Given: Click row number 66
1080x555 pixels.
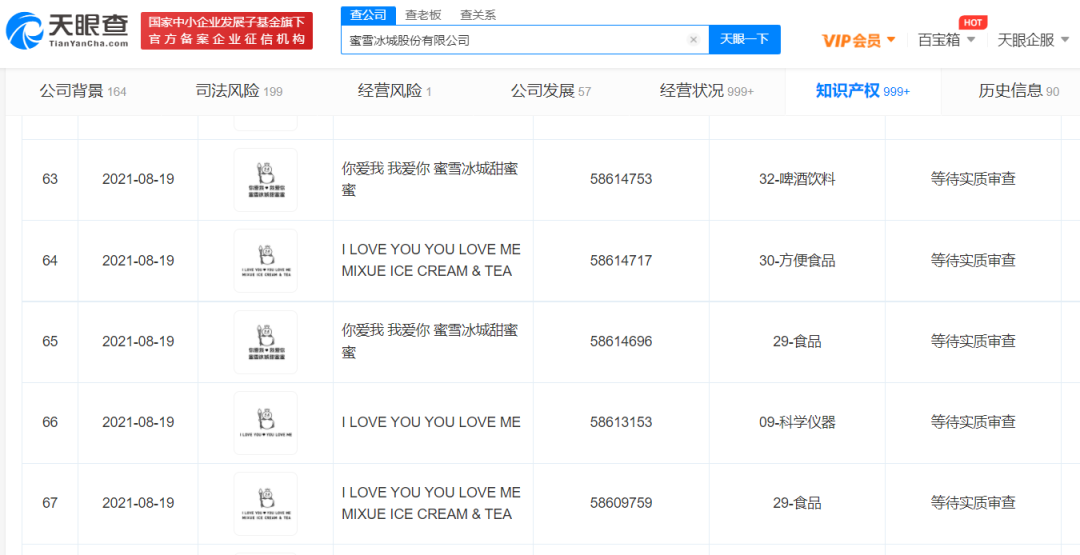Looking at the screenshot, I should [x=50, y=422].
